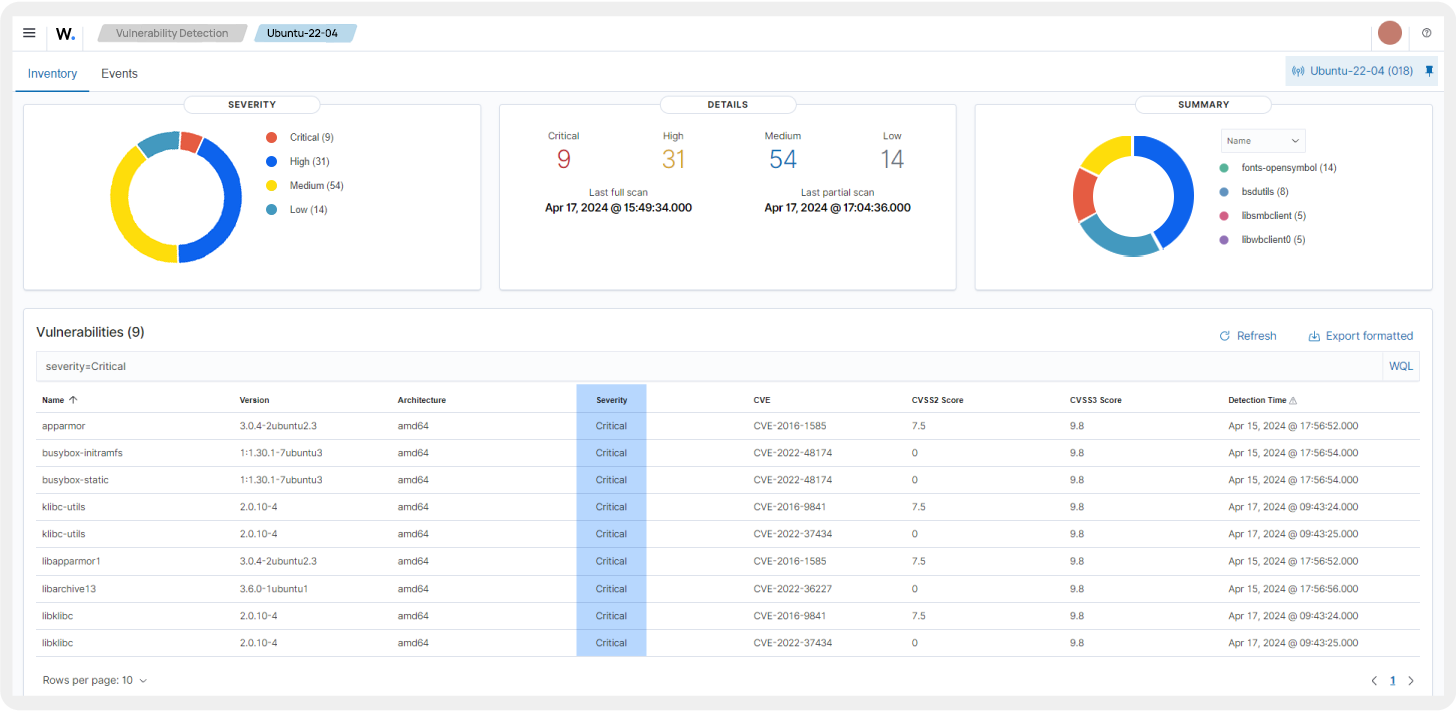
Task: Click the pin icon beside Ubuntu-22-04 agent
Action: (1429, 71)
